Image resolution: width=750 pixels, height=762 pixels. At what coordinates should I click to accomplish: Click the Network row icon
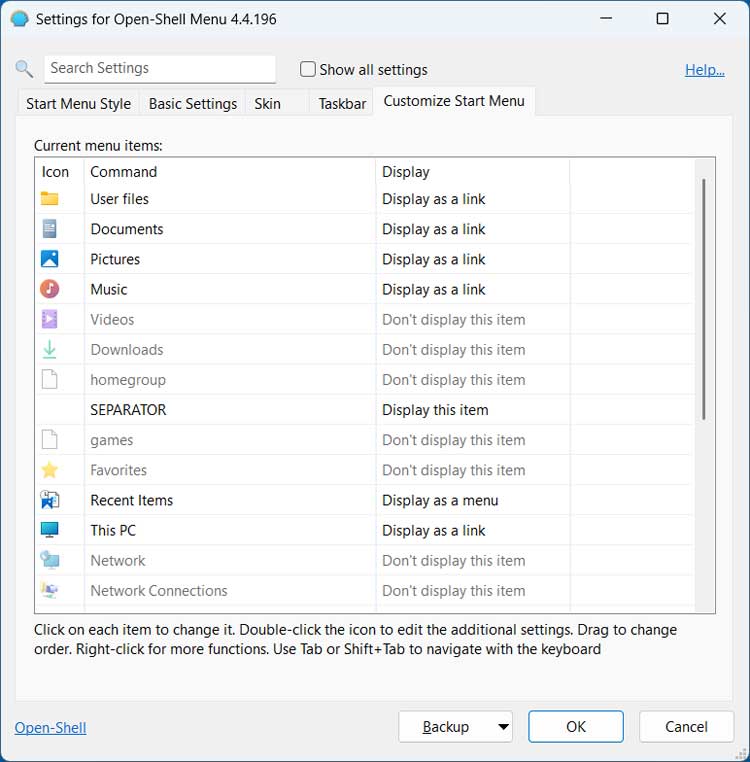point(50,560)
